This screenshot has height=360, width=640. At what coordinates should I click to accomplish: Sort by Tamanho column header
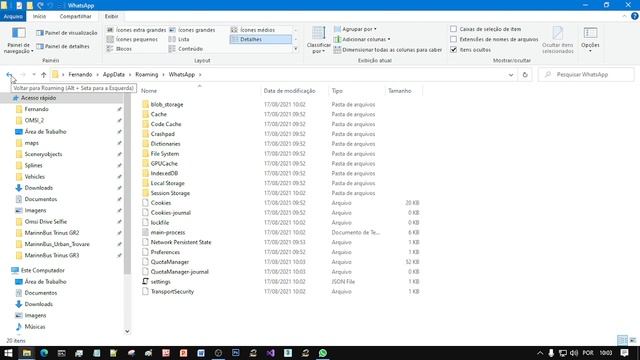coord(400,91)
